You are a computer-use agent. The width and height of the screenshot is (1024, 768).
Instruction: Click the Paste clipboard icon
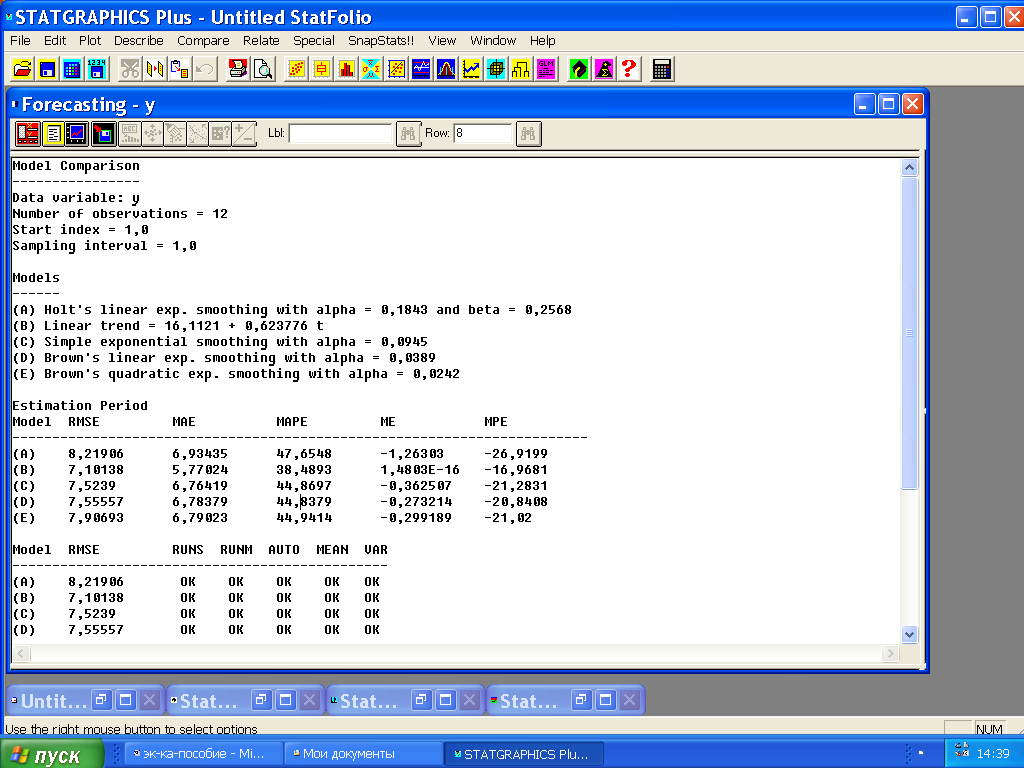click(x=180, y=69)
